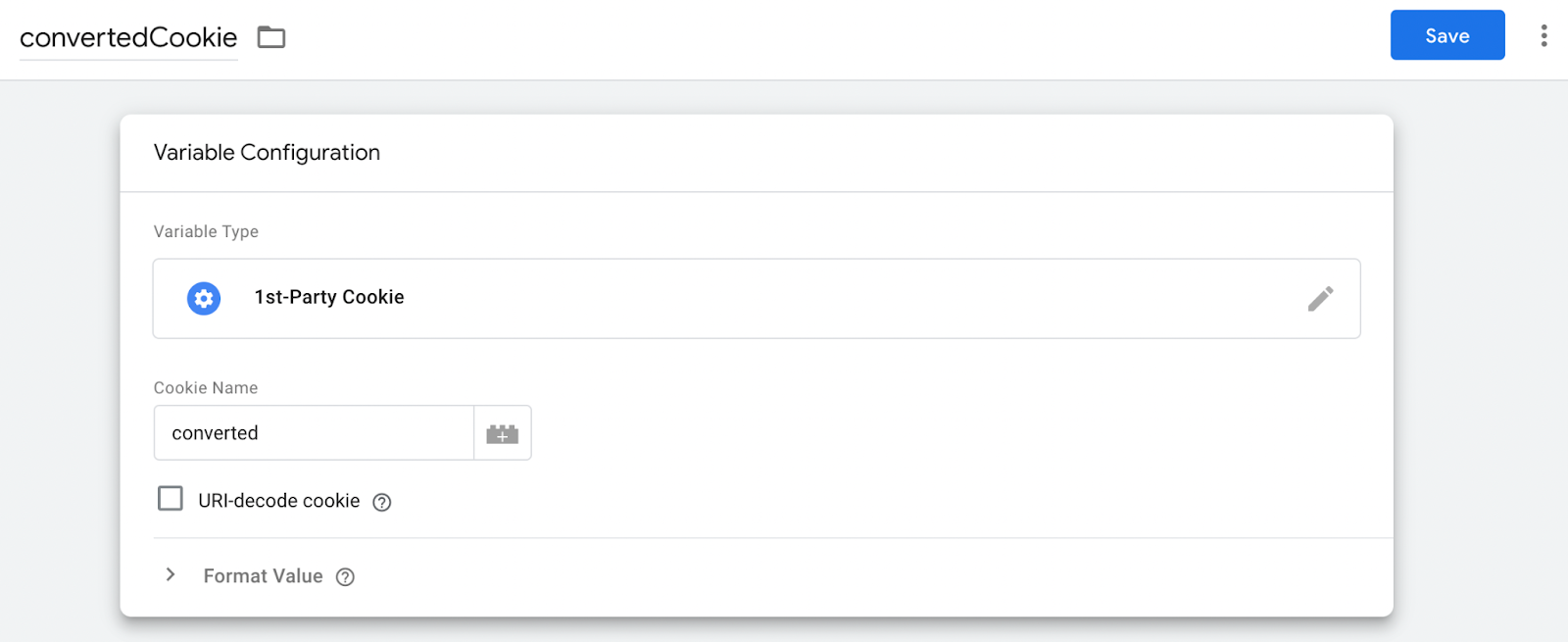Click the Cookie Name label
1568x642 pixels.
point(206,388)
